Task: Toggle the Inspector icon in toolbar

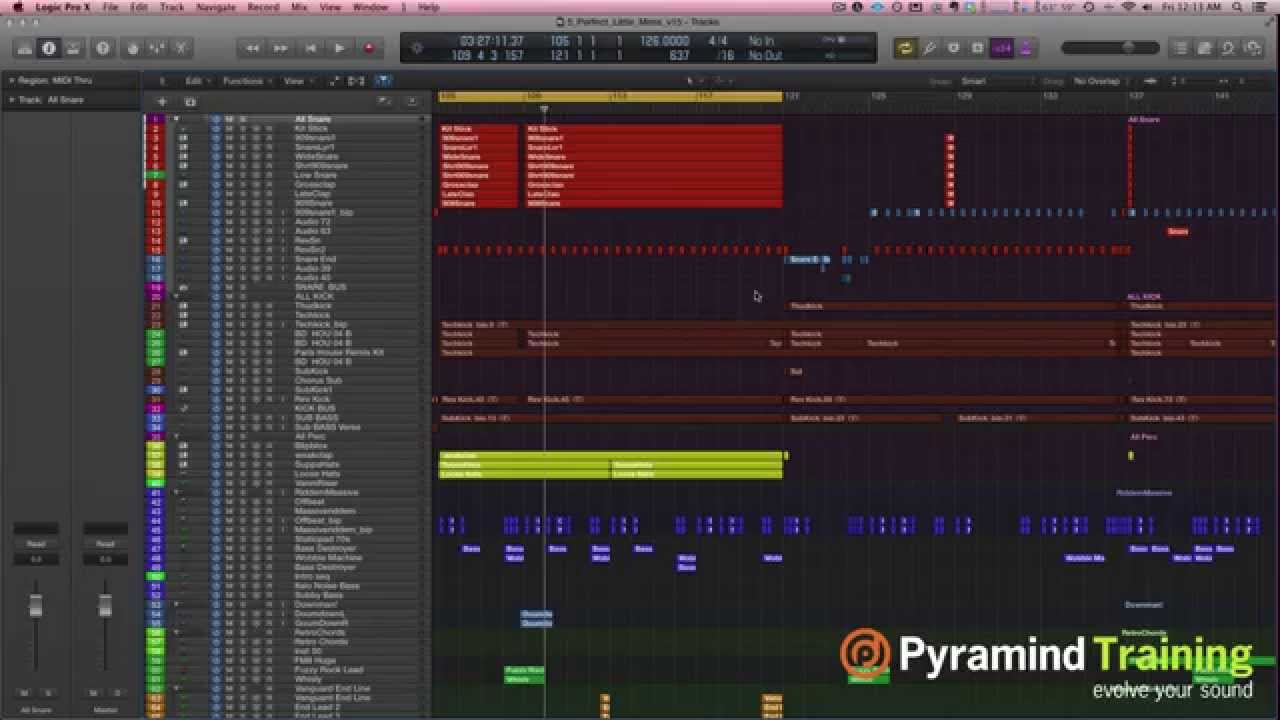Action: click(x=49, y=48)
